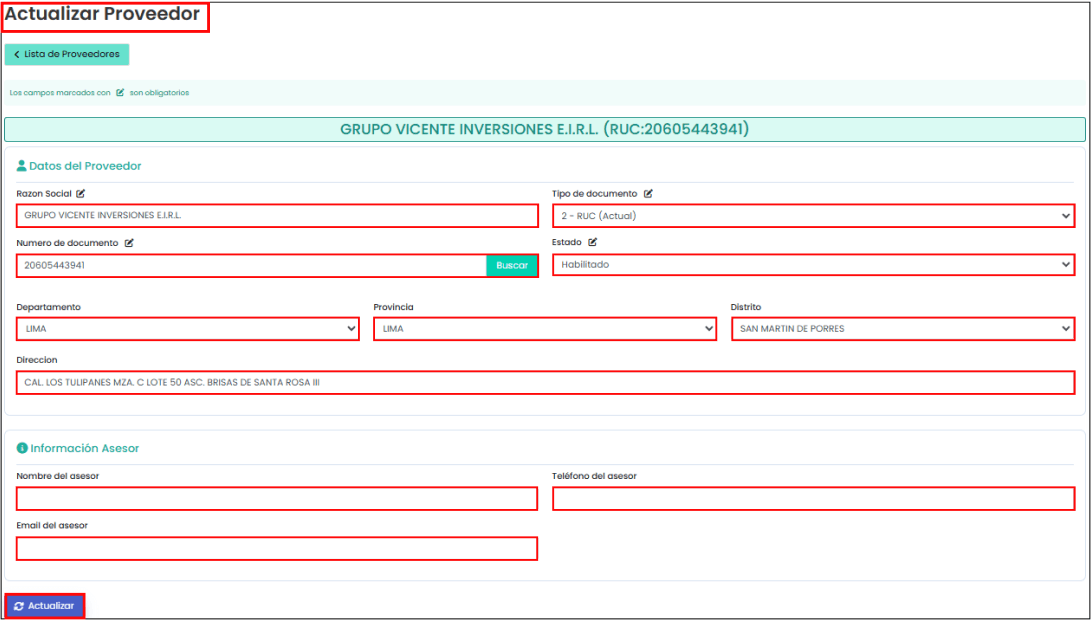Open the Tipo de documento dropdown
1092x622 pixels.
[813, 216]
